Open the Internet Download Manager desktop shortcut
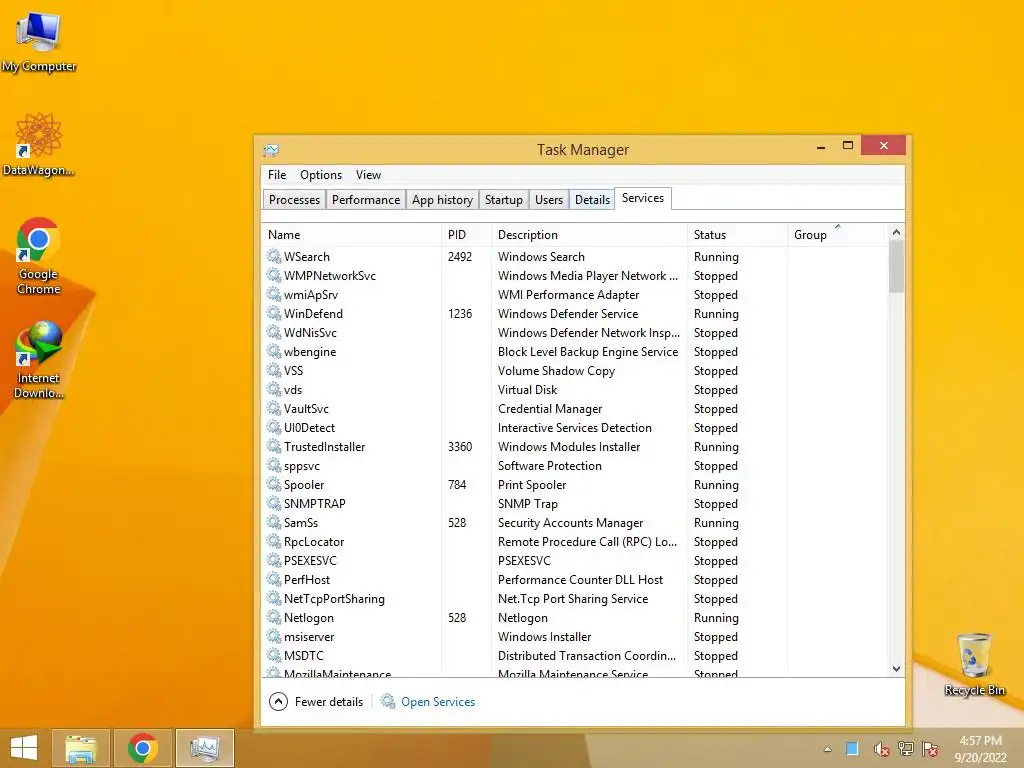 [x=39, y=359]
